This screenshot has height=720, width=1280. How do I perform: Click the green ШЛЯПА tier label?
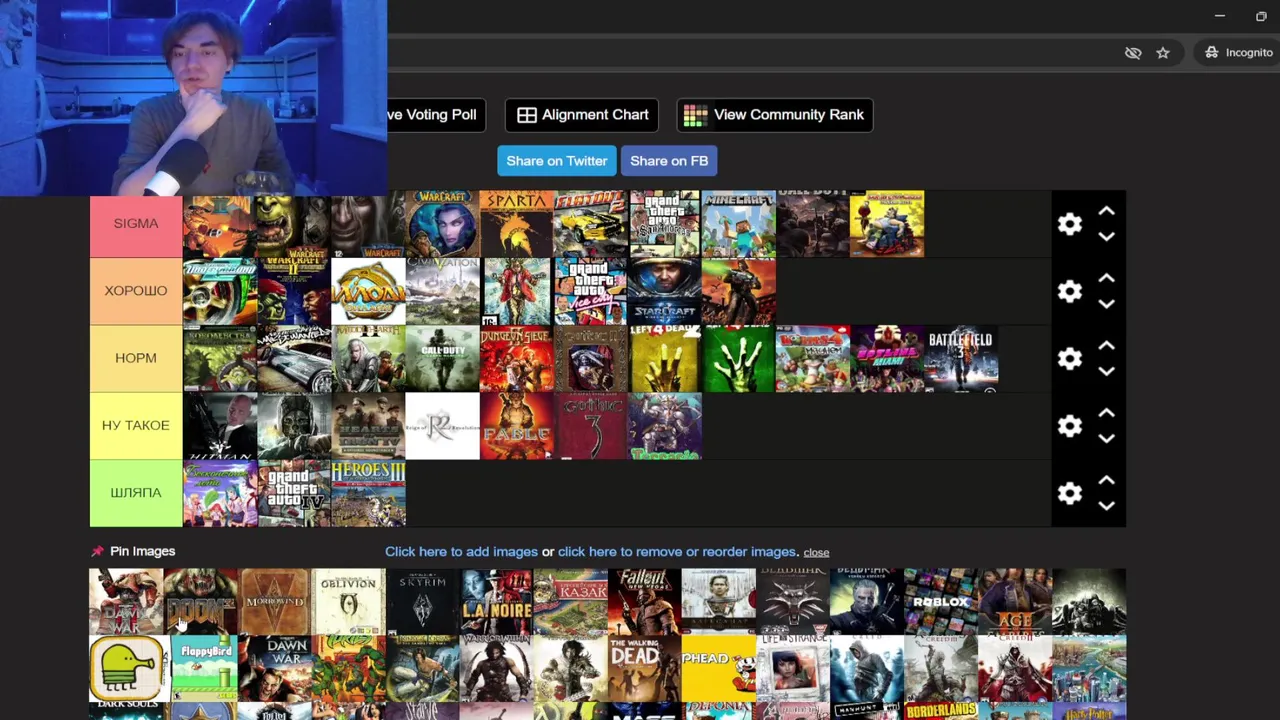coord(136,493)
